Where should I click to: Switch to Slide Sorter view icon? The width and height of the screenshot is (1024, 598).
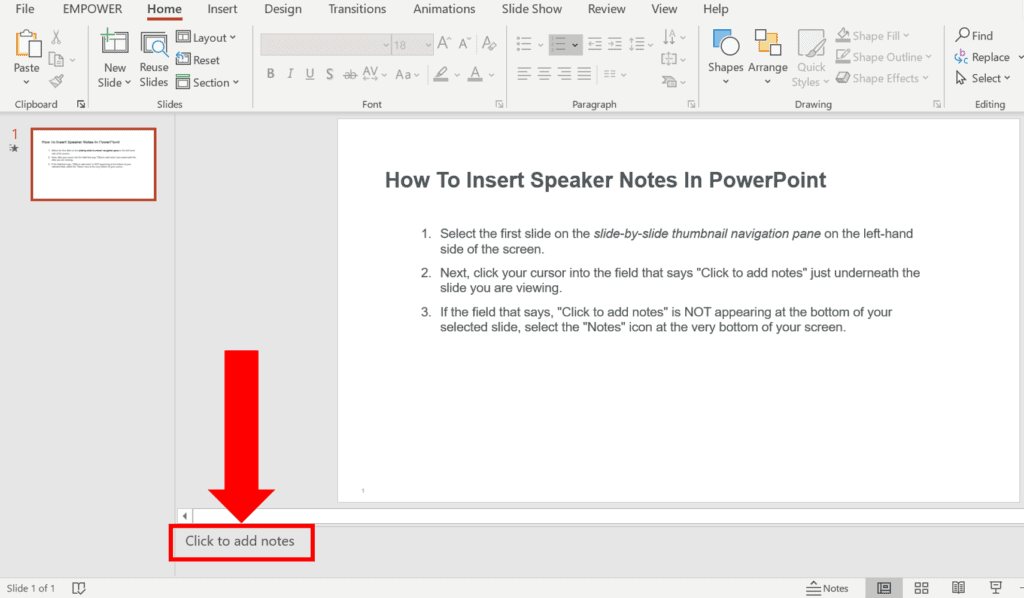[920, 588]
